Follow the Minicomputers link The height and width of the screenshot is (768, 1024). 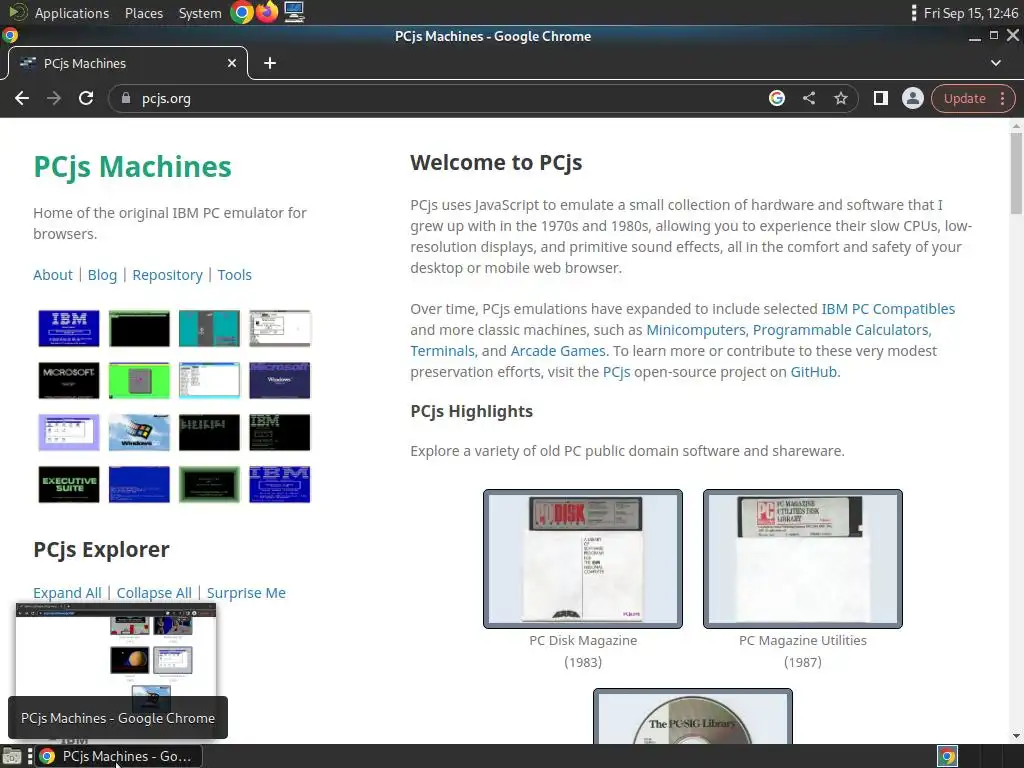(x=696, y=330)
